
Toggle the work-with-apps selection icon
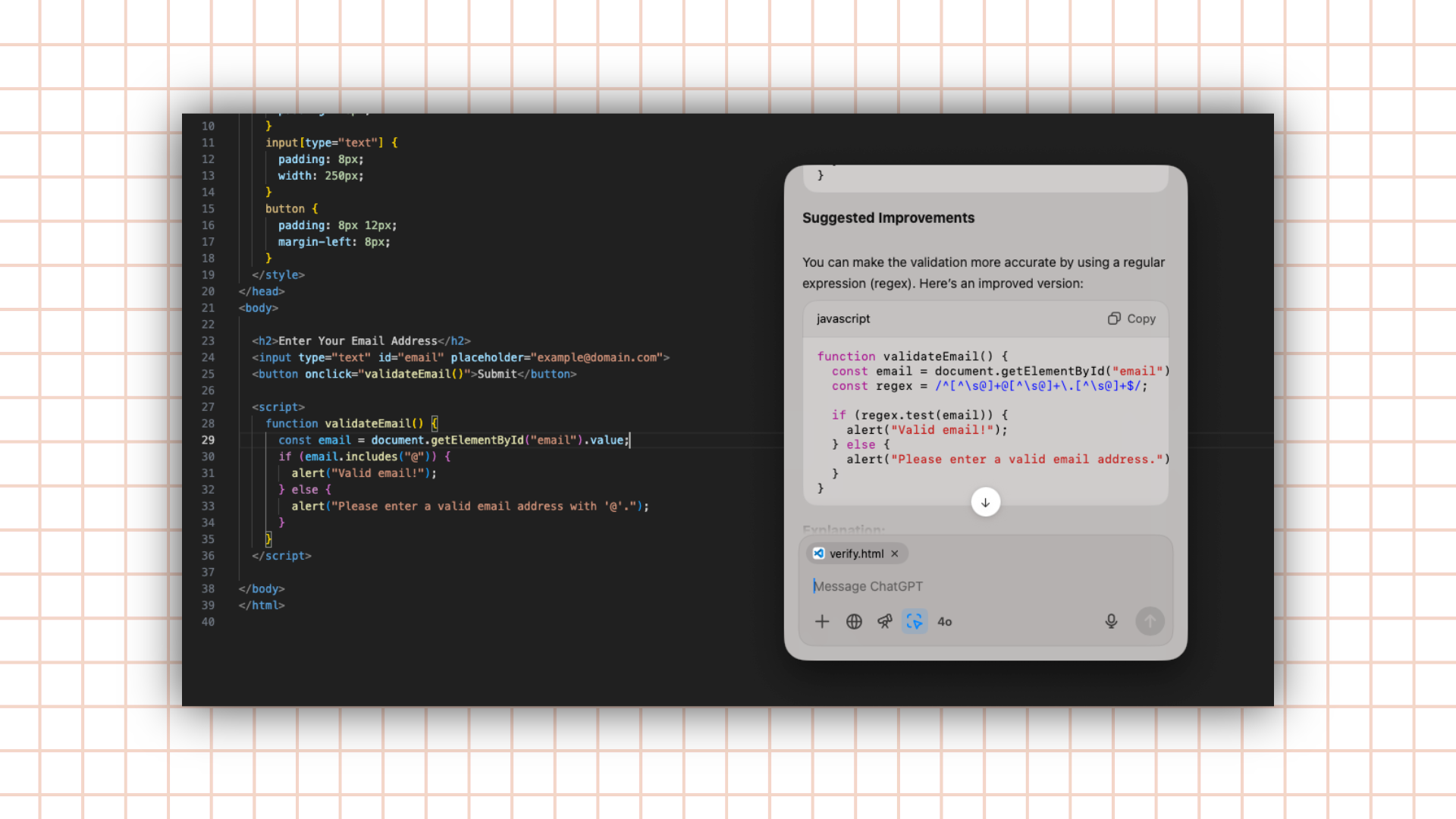click(x=915, y=622)
